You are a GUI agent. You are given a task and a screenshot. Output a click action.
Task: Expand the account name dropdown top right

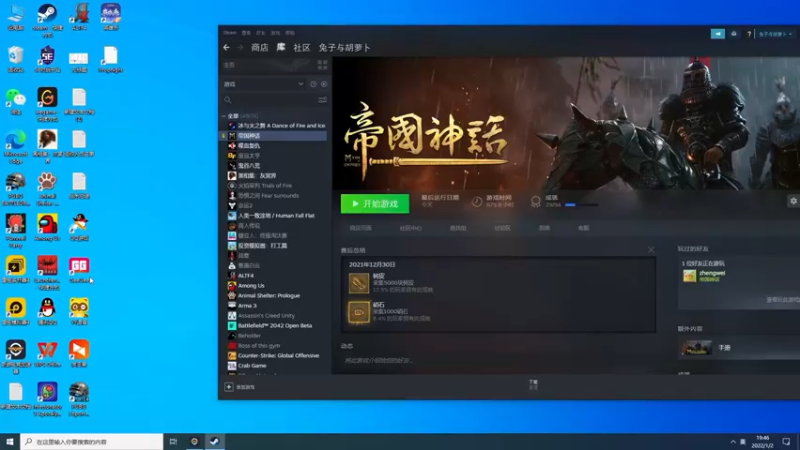(x=775, y=34)
